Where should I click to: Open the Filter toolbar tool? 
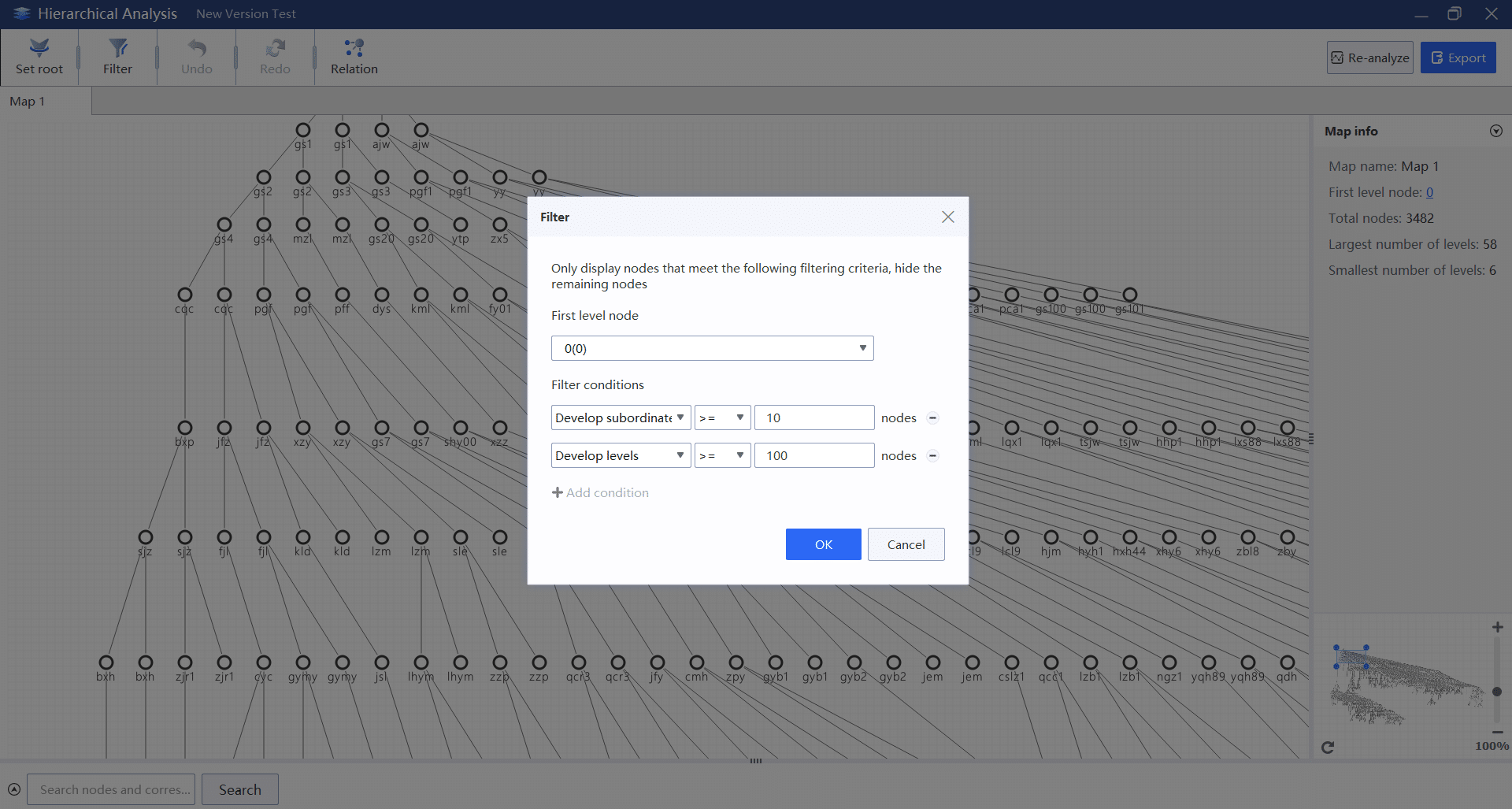(117, 57)
